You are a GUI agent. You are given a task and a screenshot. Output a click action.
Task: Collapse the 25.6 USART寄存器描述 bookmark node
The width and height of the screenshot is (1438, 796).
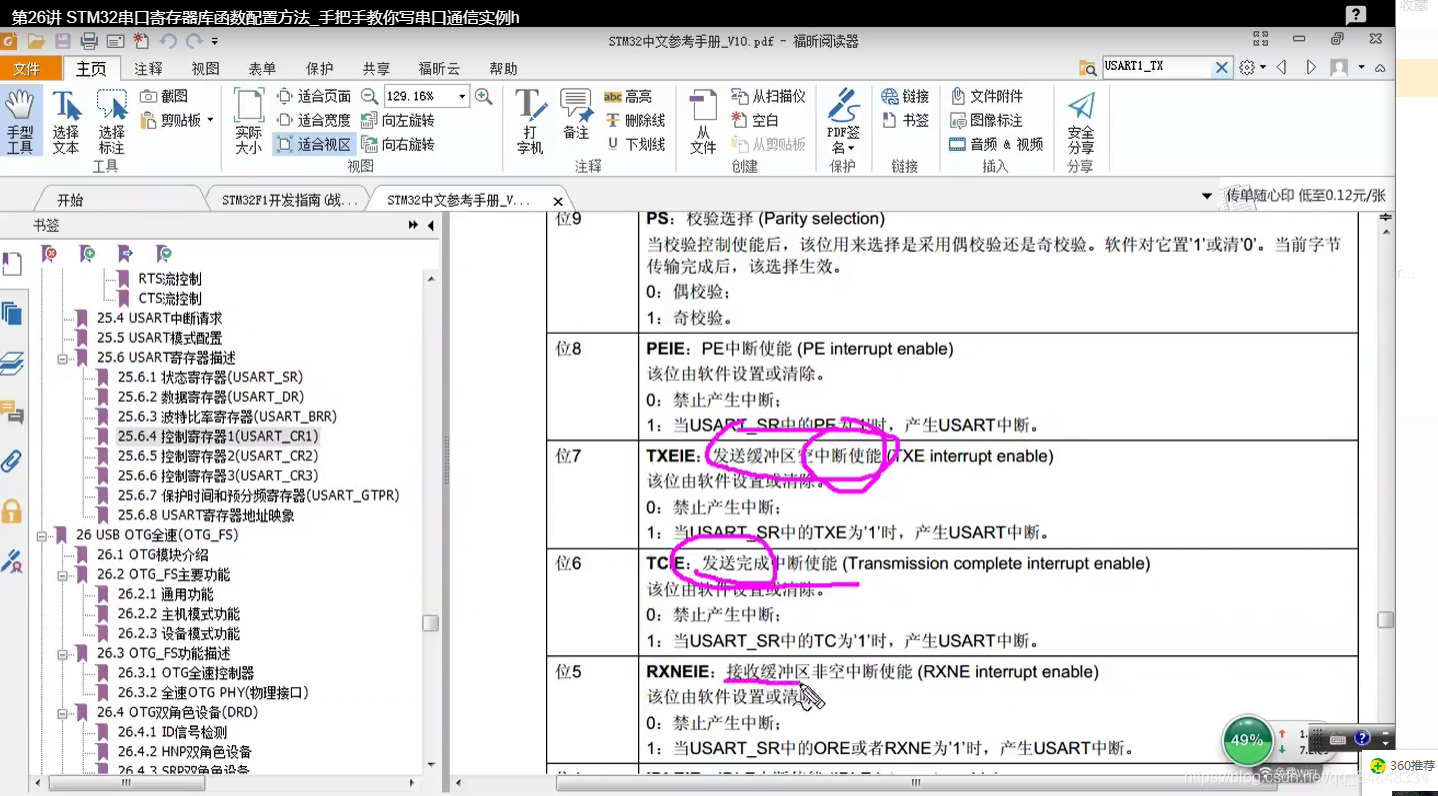(62, 358)
